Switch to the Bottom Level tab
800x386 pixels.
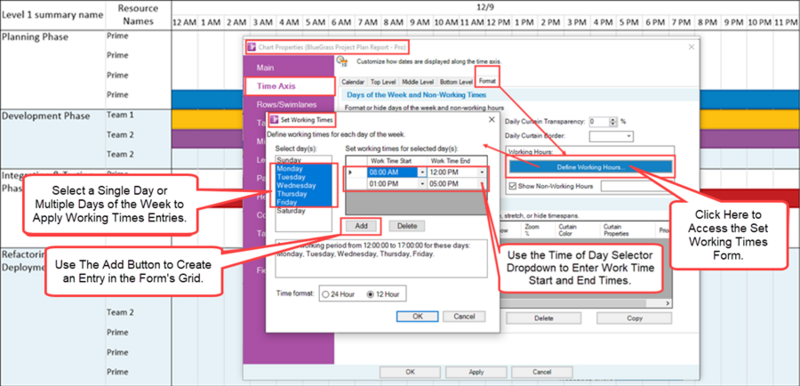coord(456,82)
